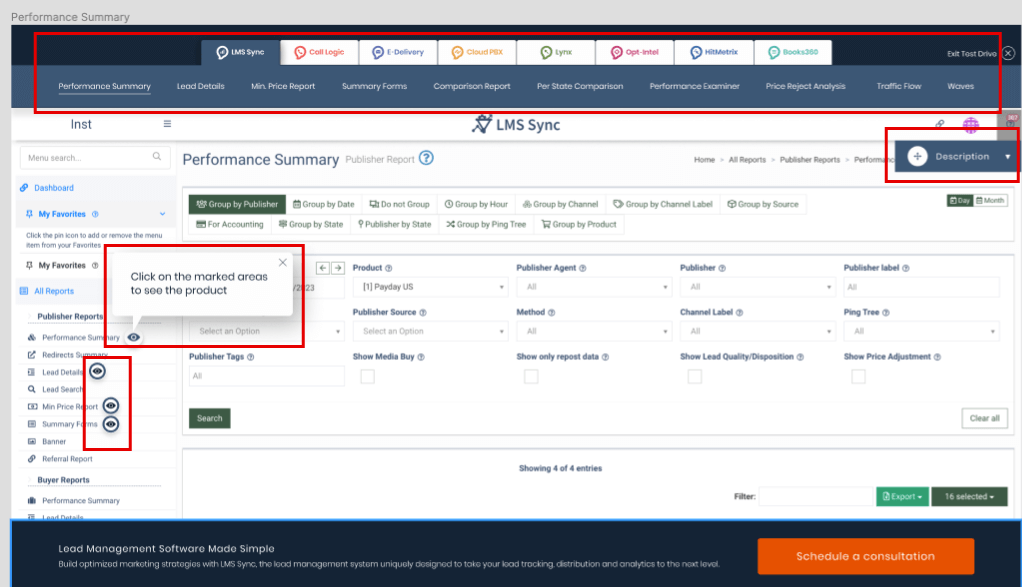Open the Export dropdown
Image resolution: width=1022 pixels, height=587 pixels.
tap(902, 496)
